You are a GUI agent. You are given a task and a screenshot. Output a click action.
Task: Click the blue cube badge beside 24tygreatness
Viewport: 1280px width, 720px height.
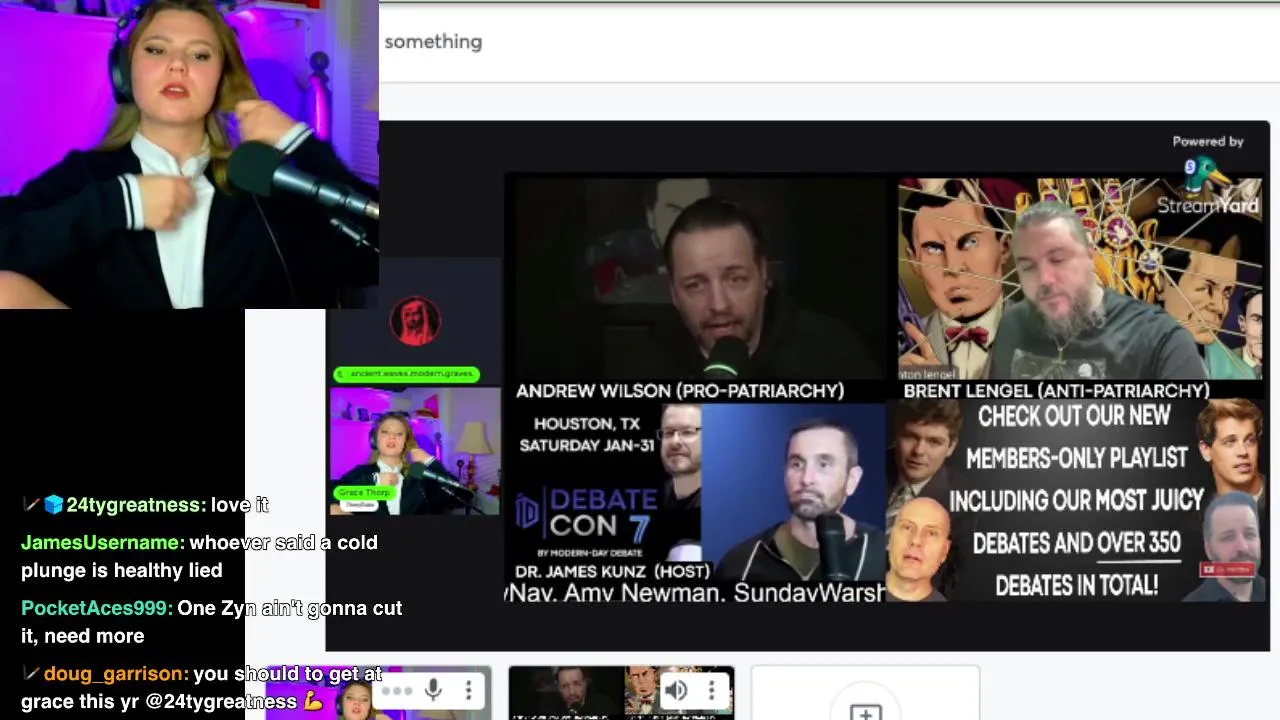(54, 505)
